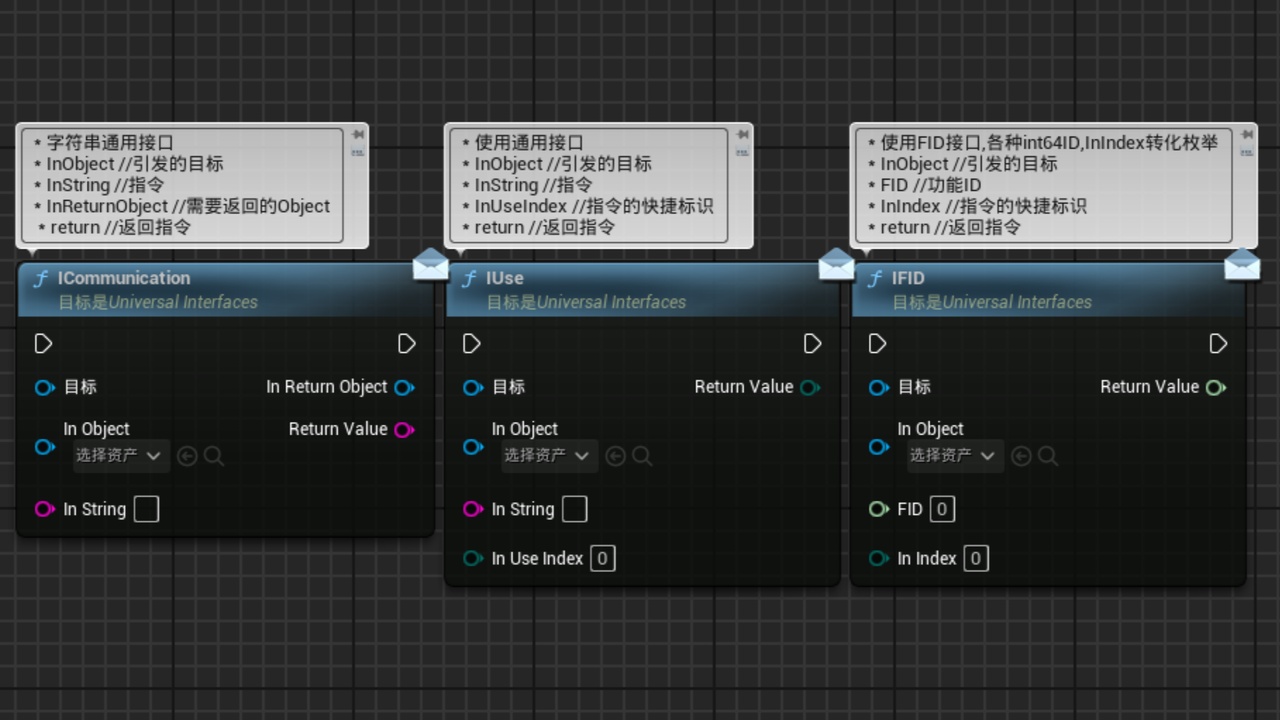Browse to asset magnifier on IUse In Object

point(643,456)
